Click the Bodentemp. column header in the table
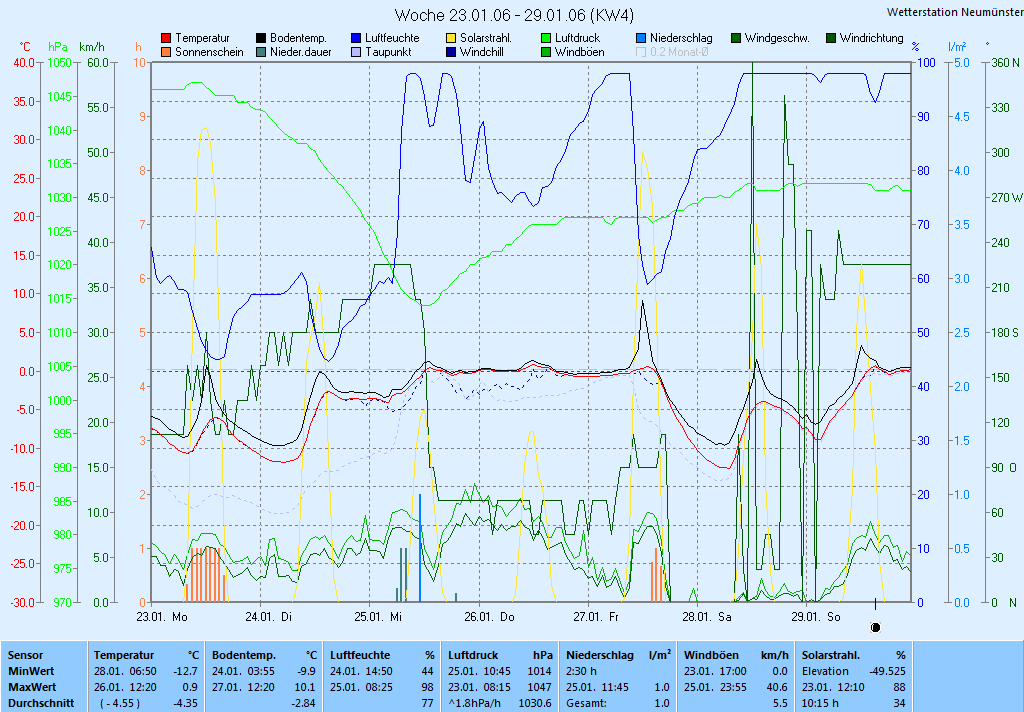 [264, 655]
